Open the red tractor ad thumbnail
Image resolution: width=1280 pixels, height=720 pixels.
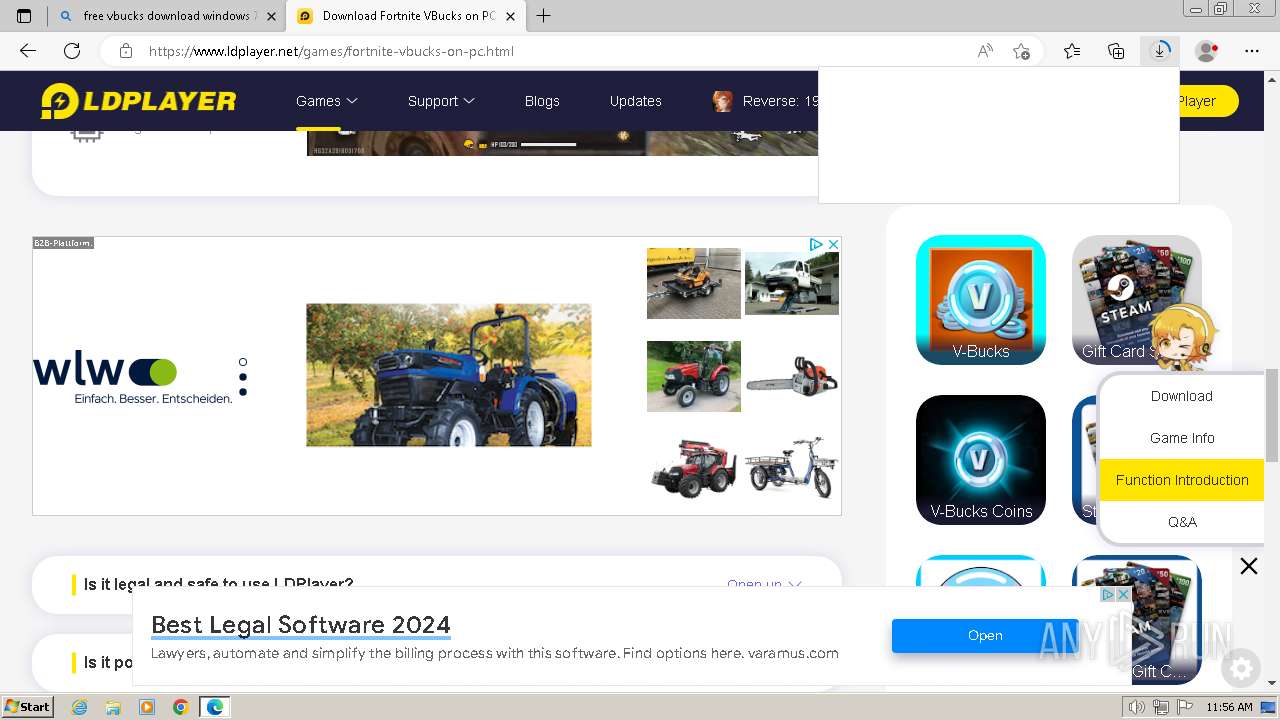point(694,376)
